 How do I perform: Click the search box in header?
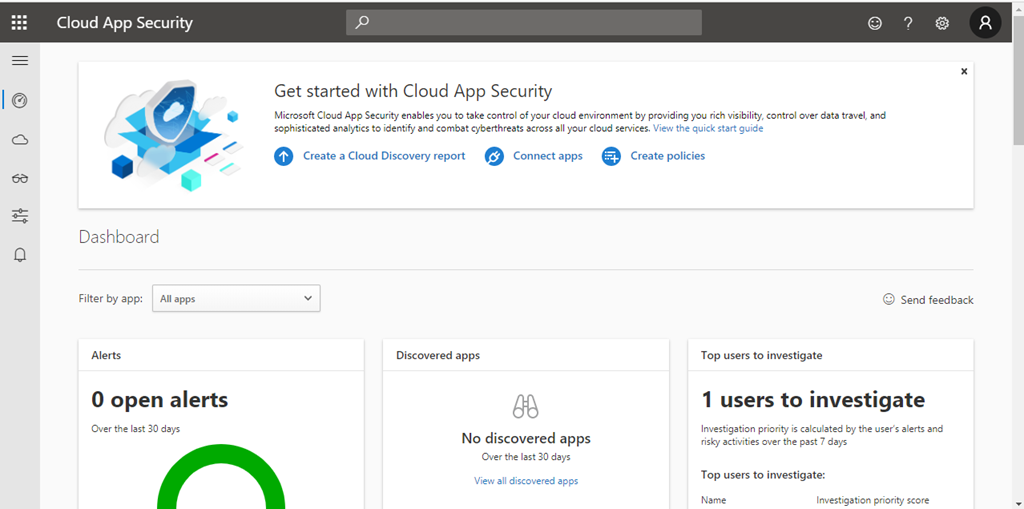point(524,22)
